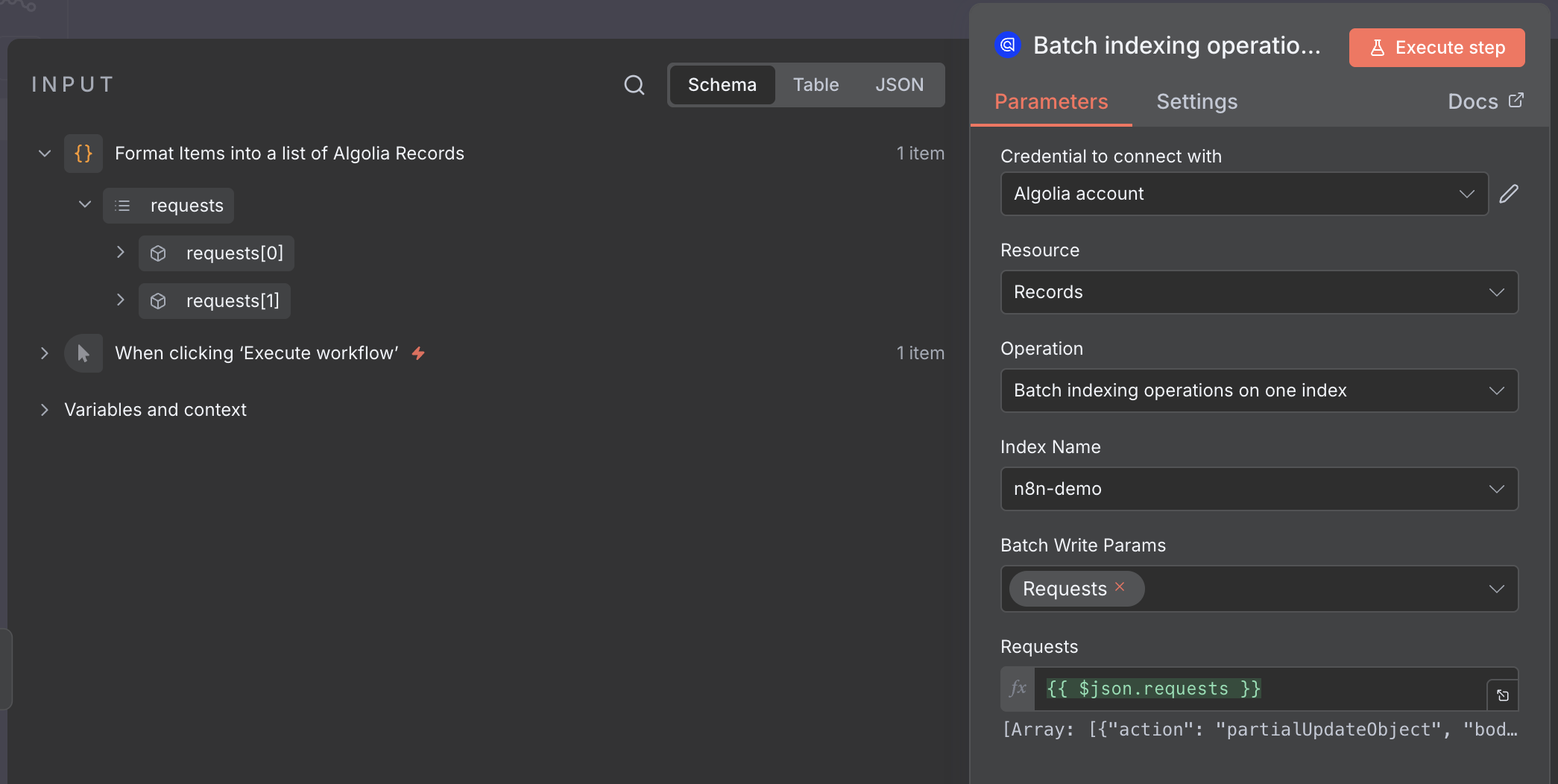Viewport: 1558px width, 784px height.
Task: Click the expression result preview text
Action: coord(1259,730)
